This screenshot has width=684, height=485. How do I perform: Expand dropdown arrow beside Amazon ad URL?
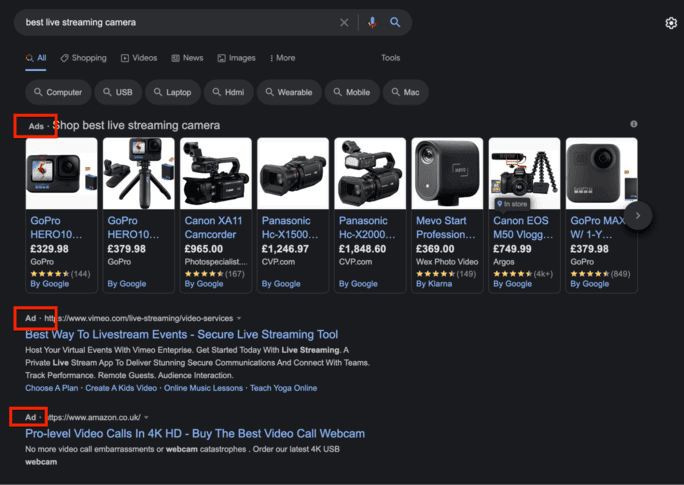pyautogui.click(x=146, y=417)
